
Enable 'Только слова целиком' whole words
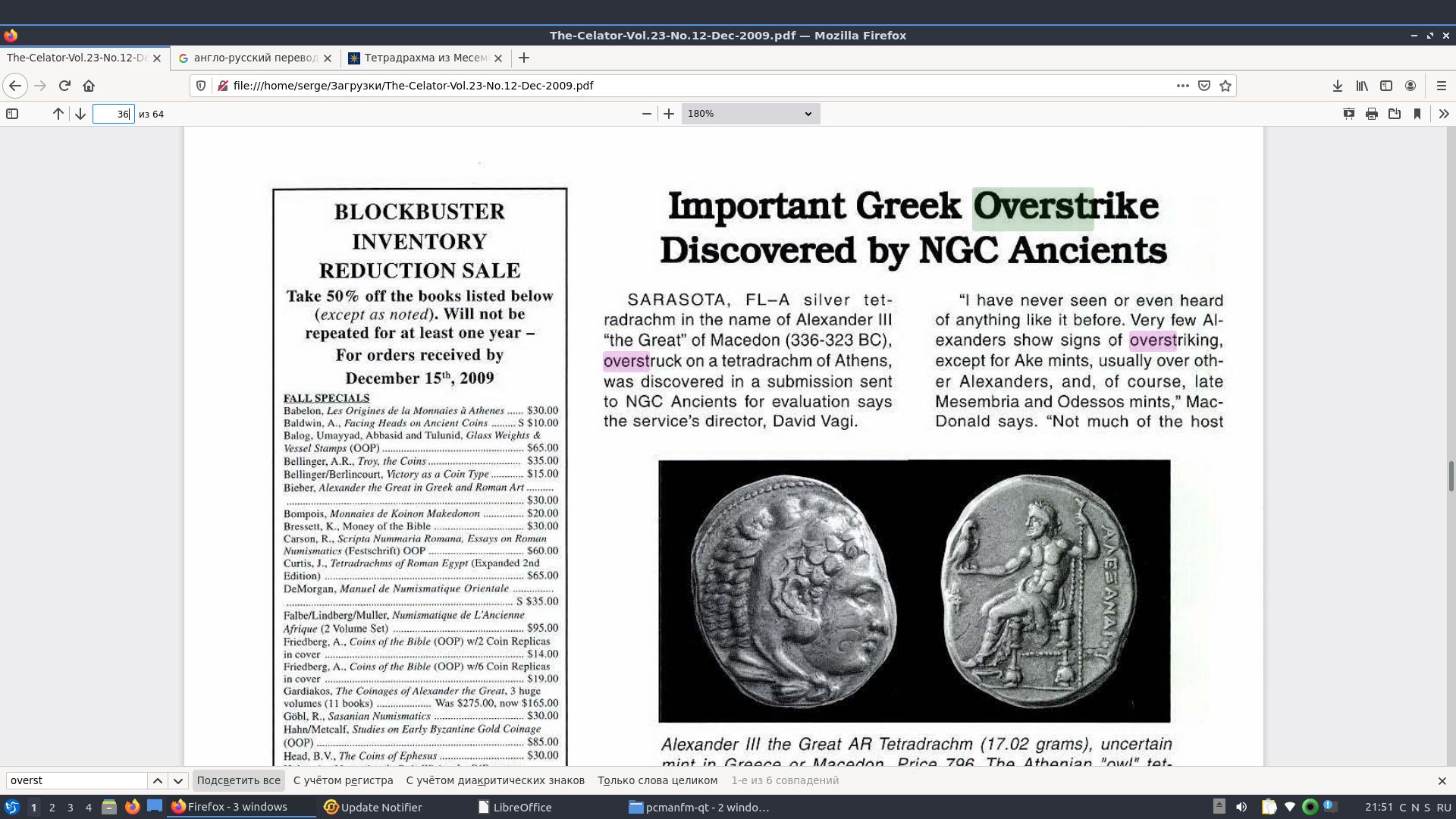pyautogui.click(x=657, y=780)
